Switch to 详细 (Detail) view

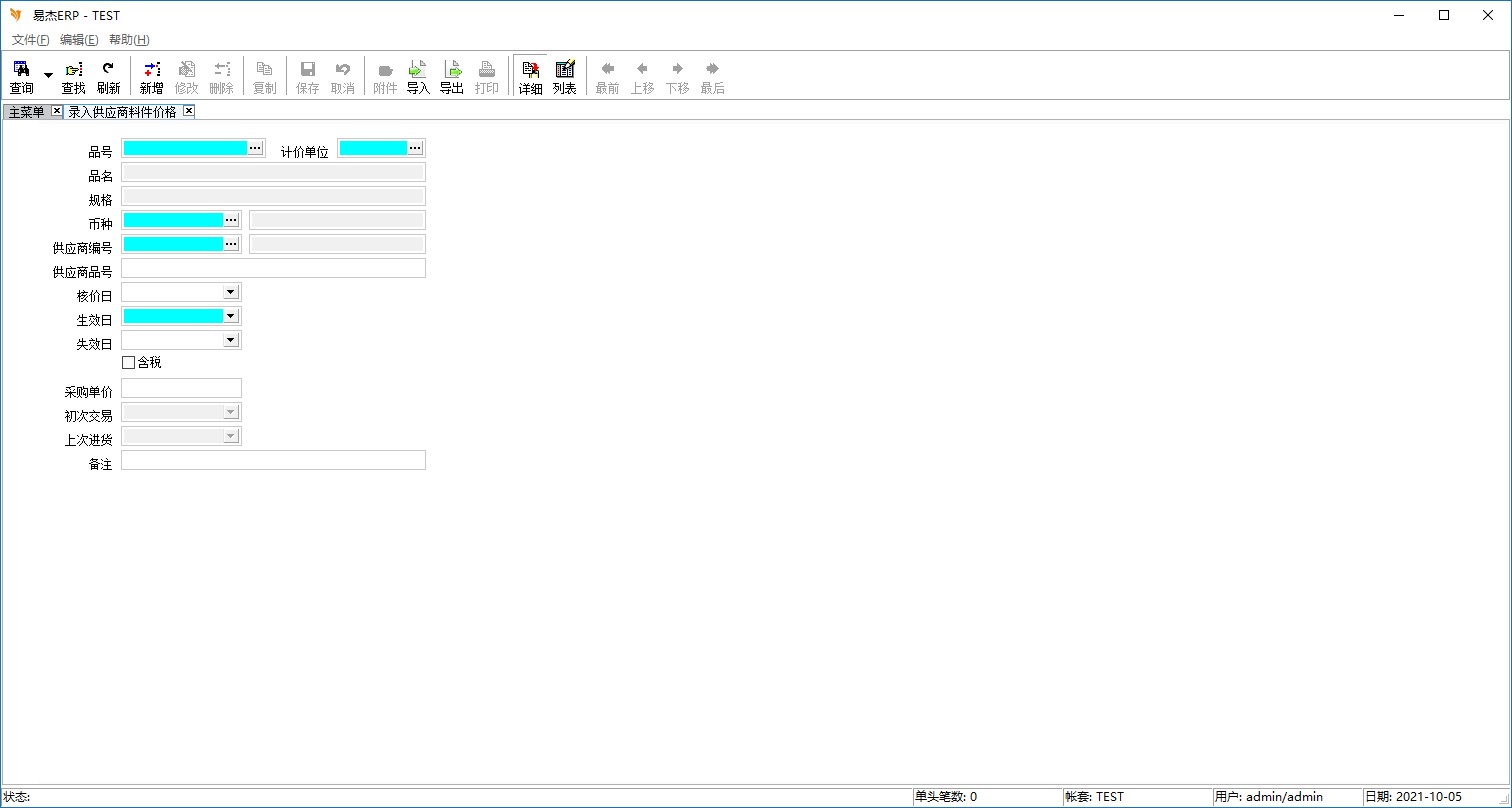[x=530, y=77]
